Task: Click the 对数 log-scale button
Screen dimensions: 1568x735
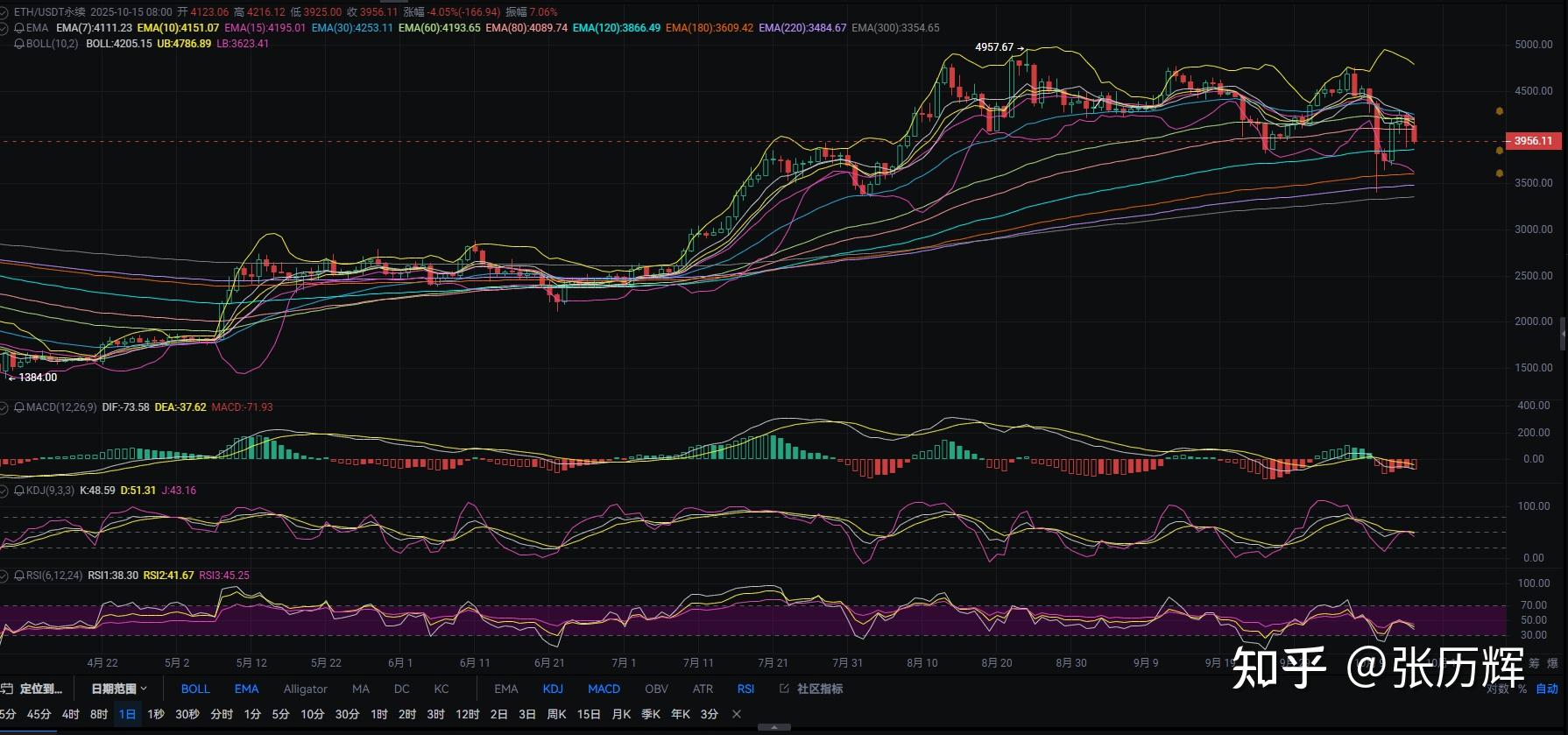Action: 1497,689
